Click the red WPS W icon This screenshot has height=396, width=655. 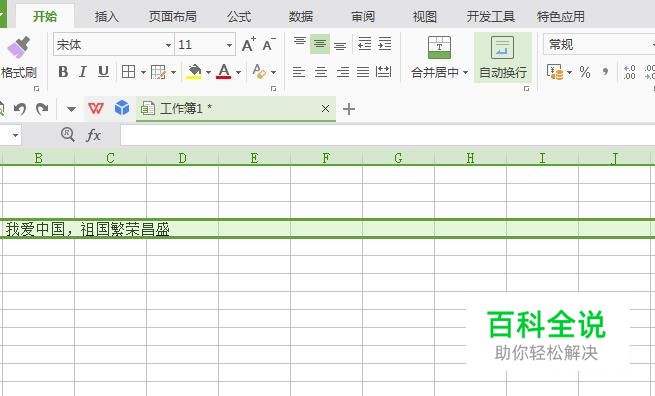(x=96, y=109)
